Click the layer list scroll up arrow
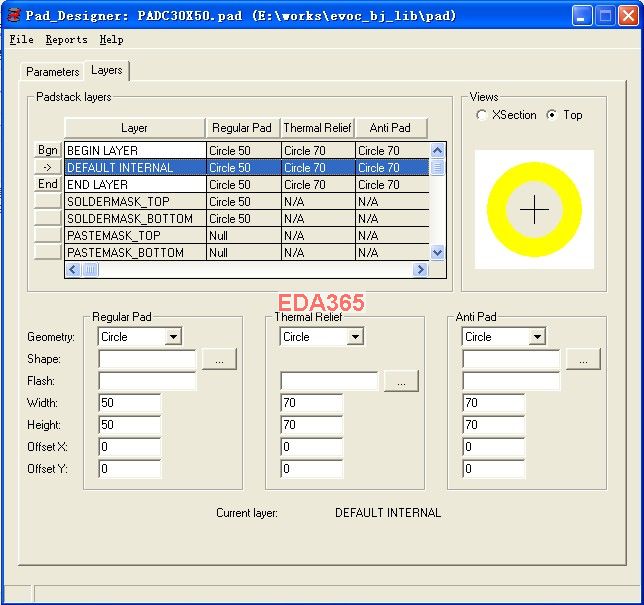The height and width of the screenshot is (605, 644). click(x=437, y=151)
